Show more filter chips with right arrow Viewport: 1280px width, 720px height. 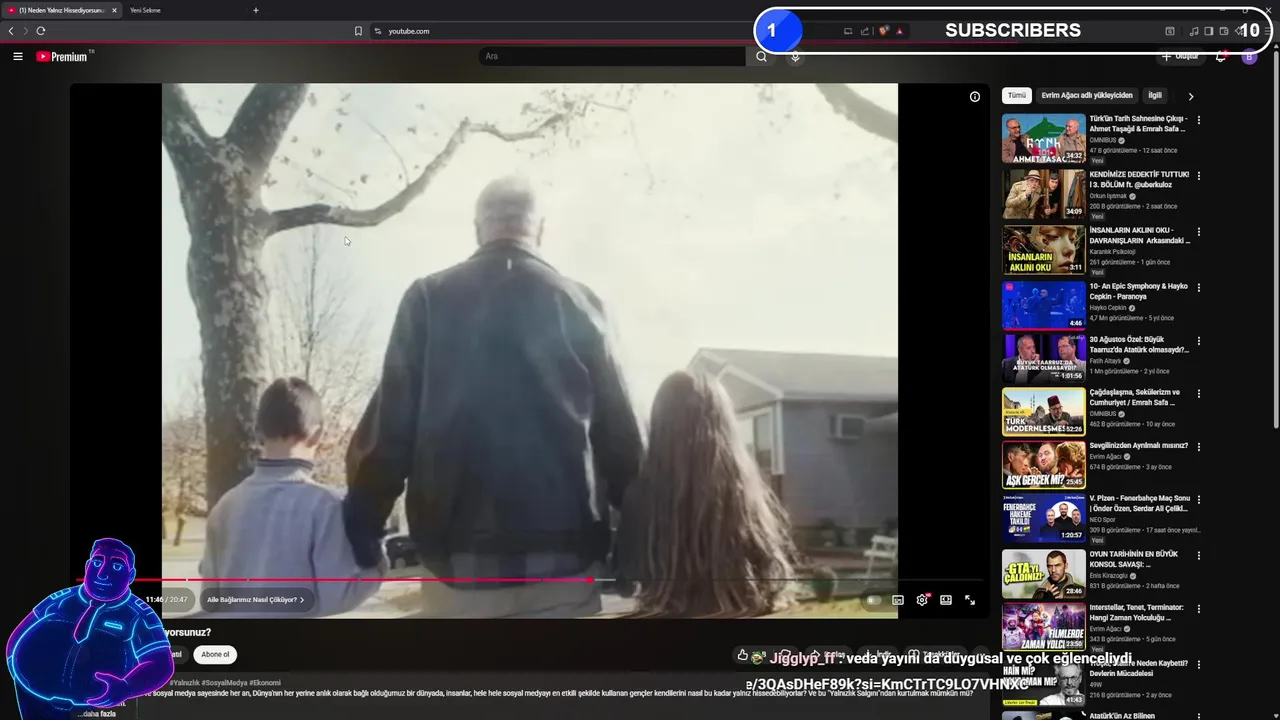1190,96
